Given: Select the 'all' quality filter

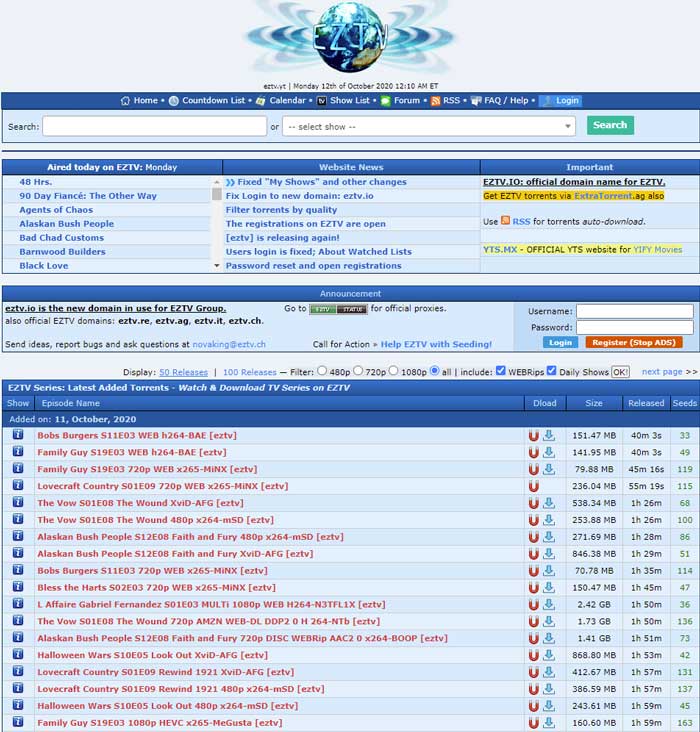Looking at the screenshot, I should (435, 371).
